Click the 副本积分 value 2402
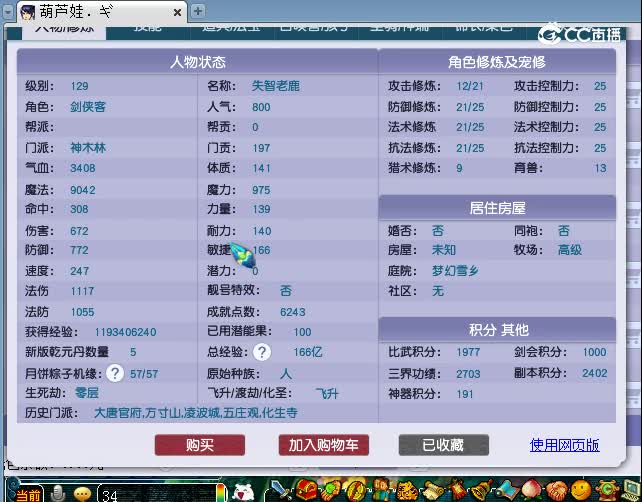This screenshot has height=502, width=642. pos(595,373)
